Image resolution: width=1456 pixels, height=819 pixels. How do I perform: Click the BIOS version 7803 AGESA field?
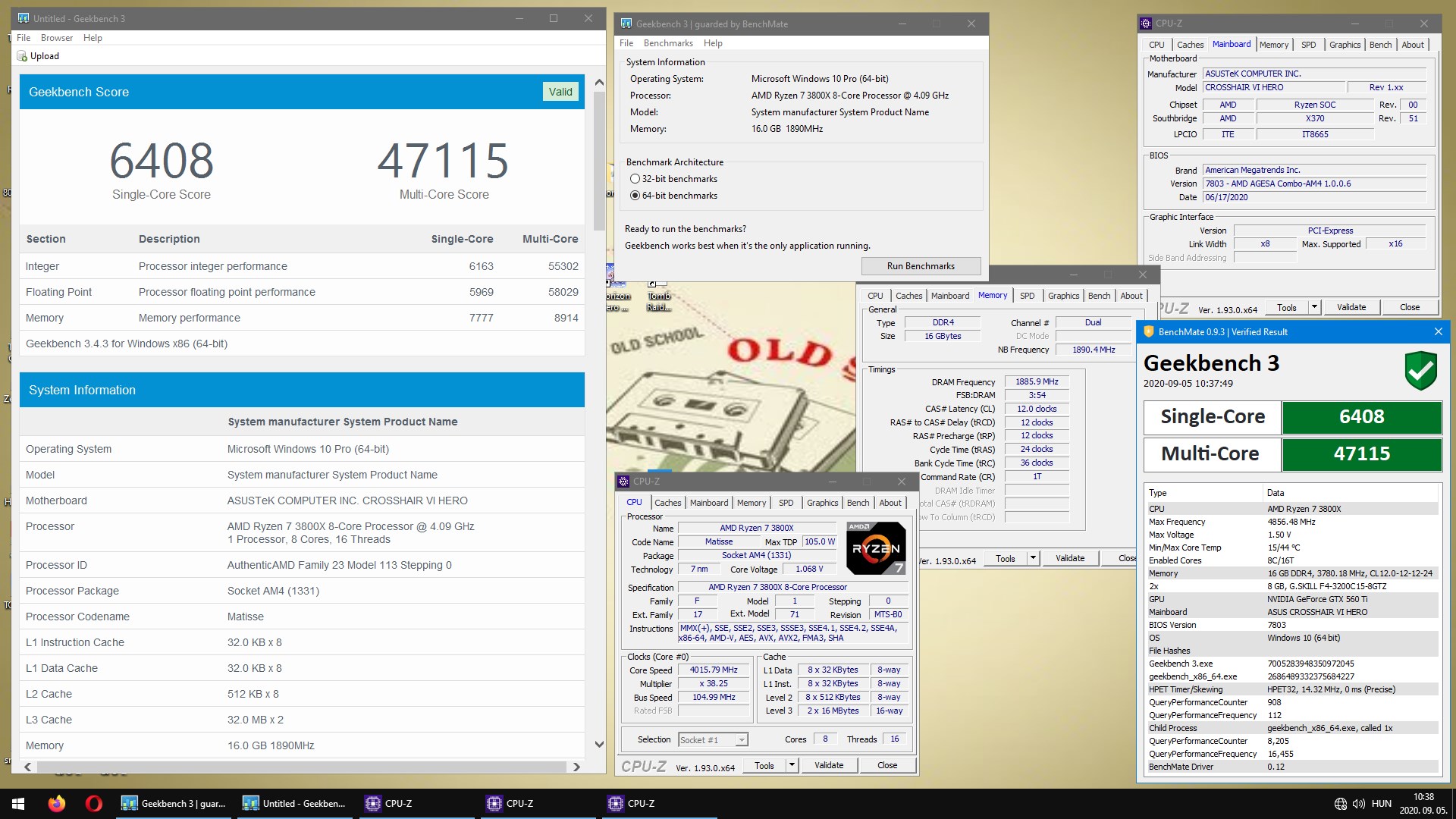pos(1314,184)
